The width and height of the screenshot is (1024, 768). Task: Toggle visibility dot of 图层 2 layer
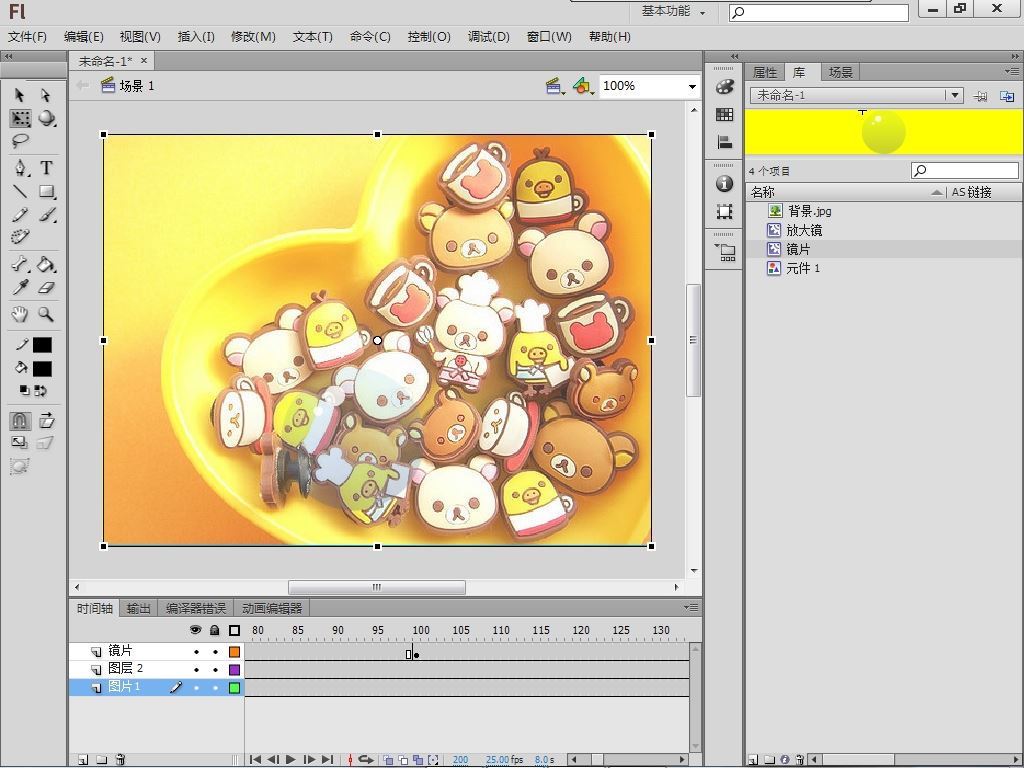pyautogui.click(x=196, y=669)
